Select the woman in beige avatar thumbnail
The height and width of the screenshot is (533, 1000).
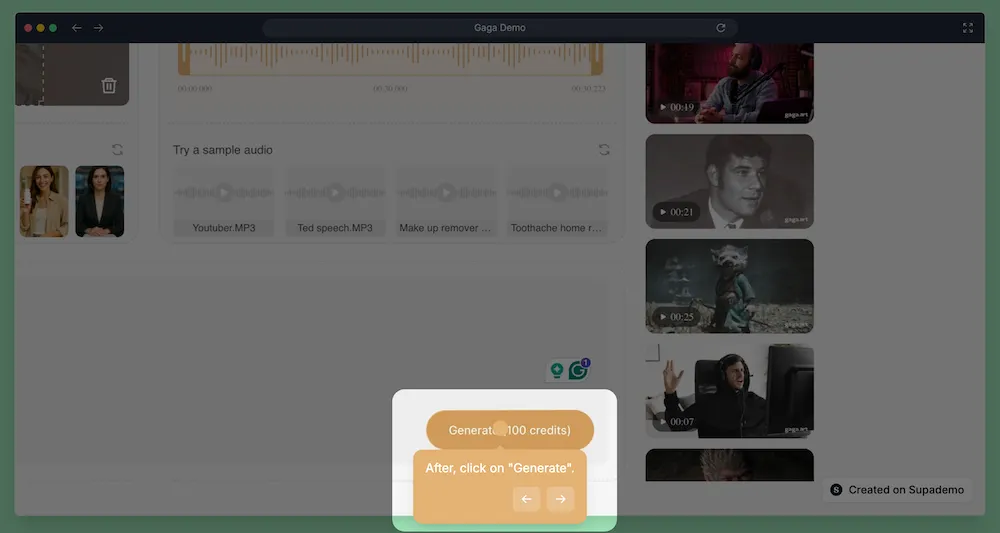44,201
